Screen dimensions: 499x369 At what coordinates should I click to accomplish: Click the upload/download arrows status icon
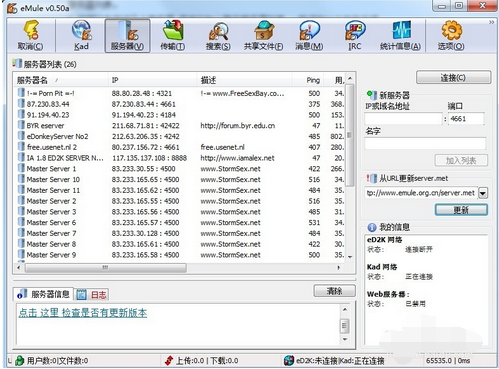point(169,360)
